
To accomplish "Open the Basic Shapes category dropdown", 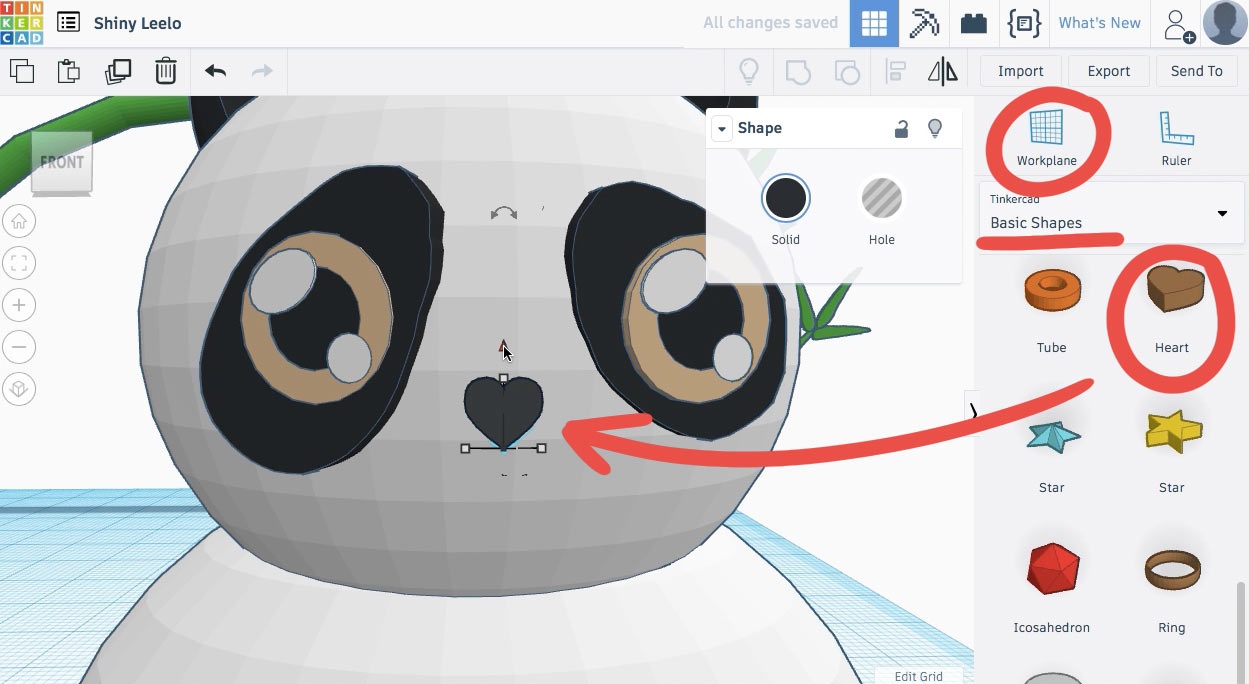I will click(1110, 213).
